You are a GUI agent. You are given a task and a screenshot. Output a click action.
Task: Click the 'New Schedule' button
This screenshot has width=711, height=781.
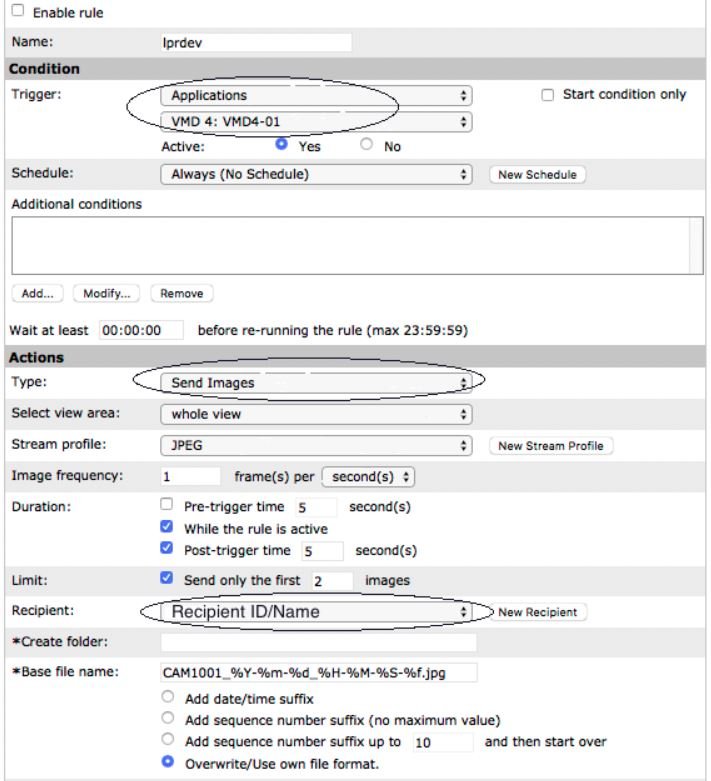537,175
